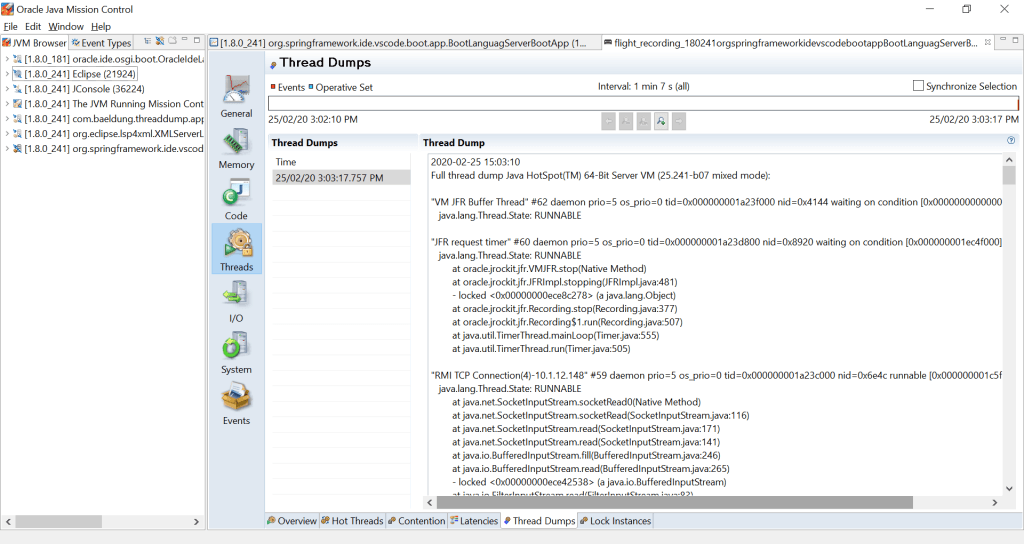Maximize the JVM Browser view panel
Screen dimensions: 1024x544
(x=197, y=40)
